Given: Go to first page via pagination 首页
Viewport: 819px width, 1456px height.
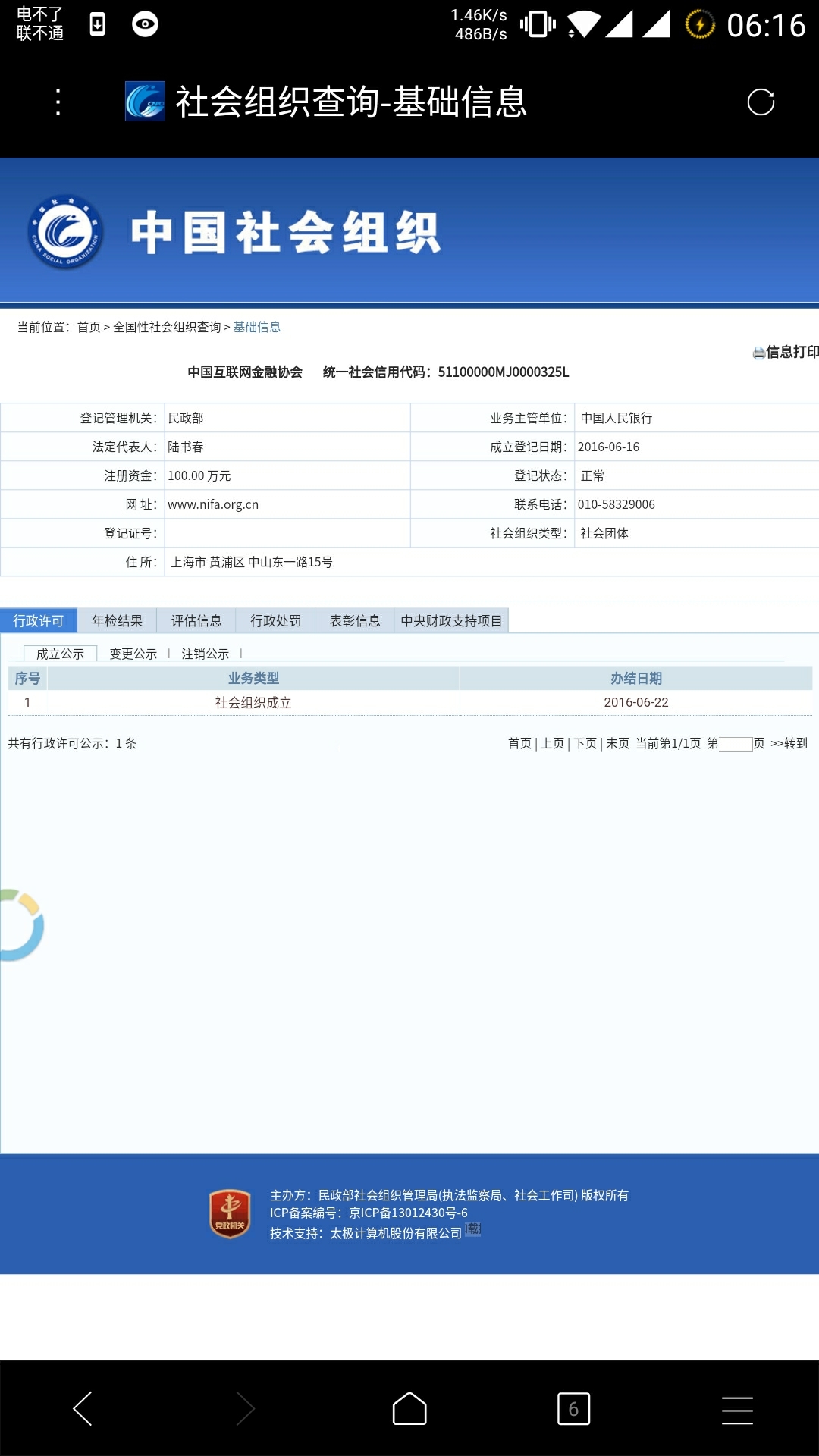Looking at the screenshot, I should point(519,743).
